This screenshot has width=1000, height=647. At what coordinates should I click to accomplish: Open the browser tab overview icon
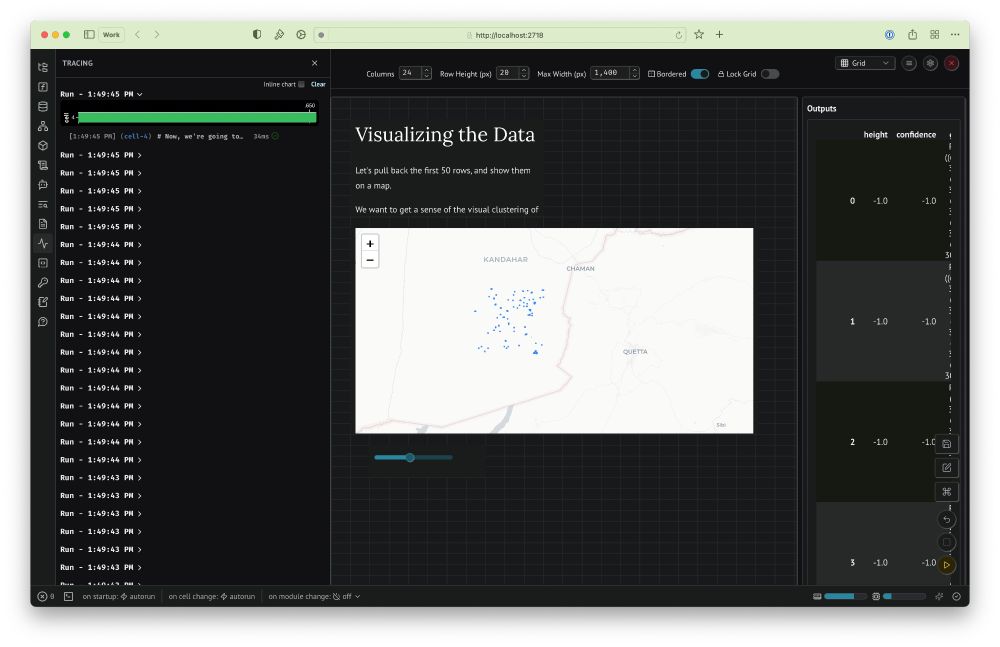(934, 34)
